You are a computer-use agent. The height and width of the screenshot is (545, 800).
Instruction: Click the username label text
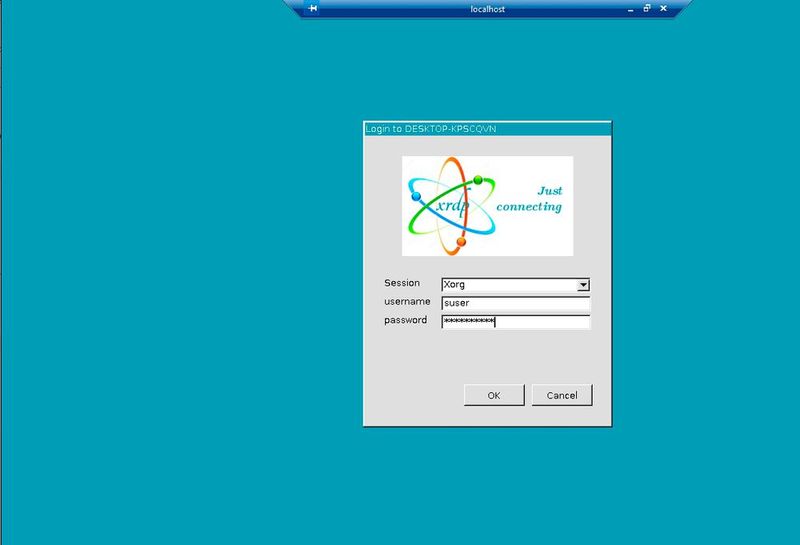click(407, 302)
